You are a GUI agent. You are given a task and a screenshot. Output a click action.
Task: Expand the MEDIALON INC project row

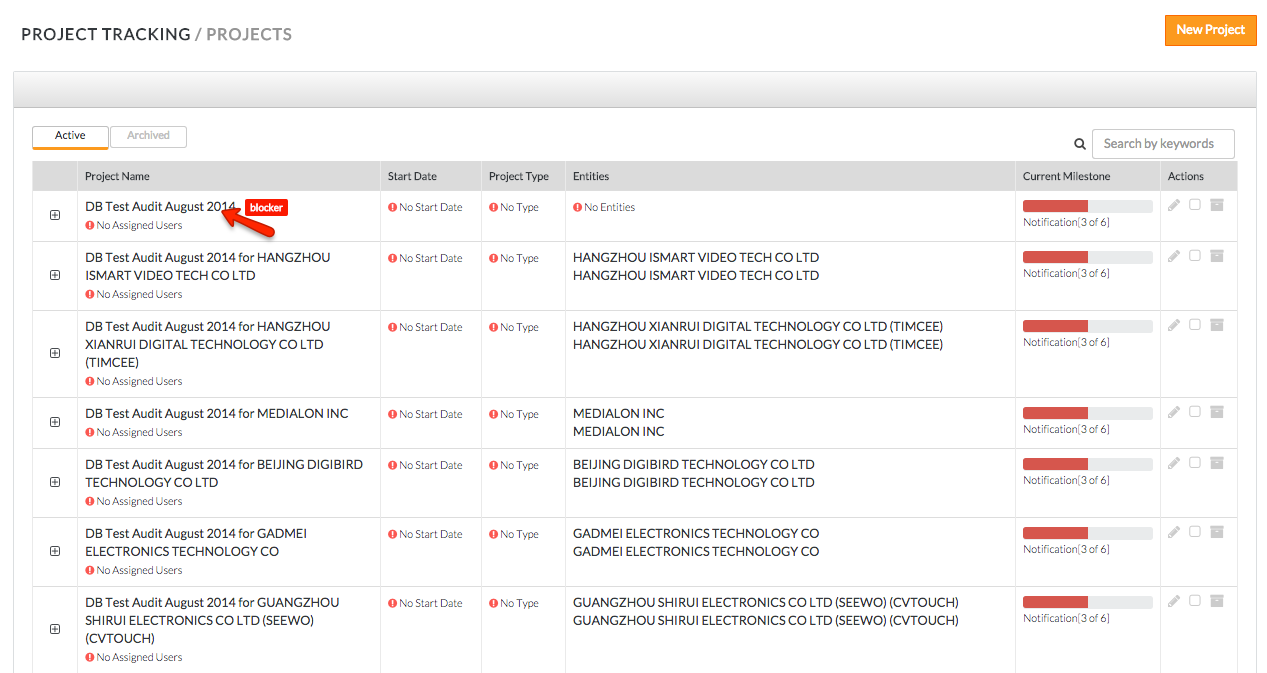55,422
